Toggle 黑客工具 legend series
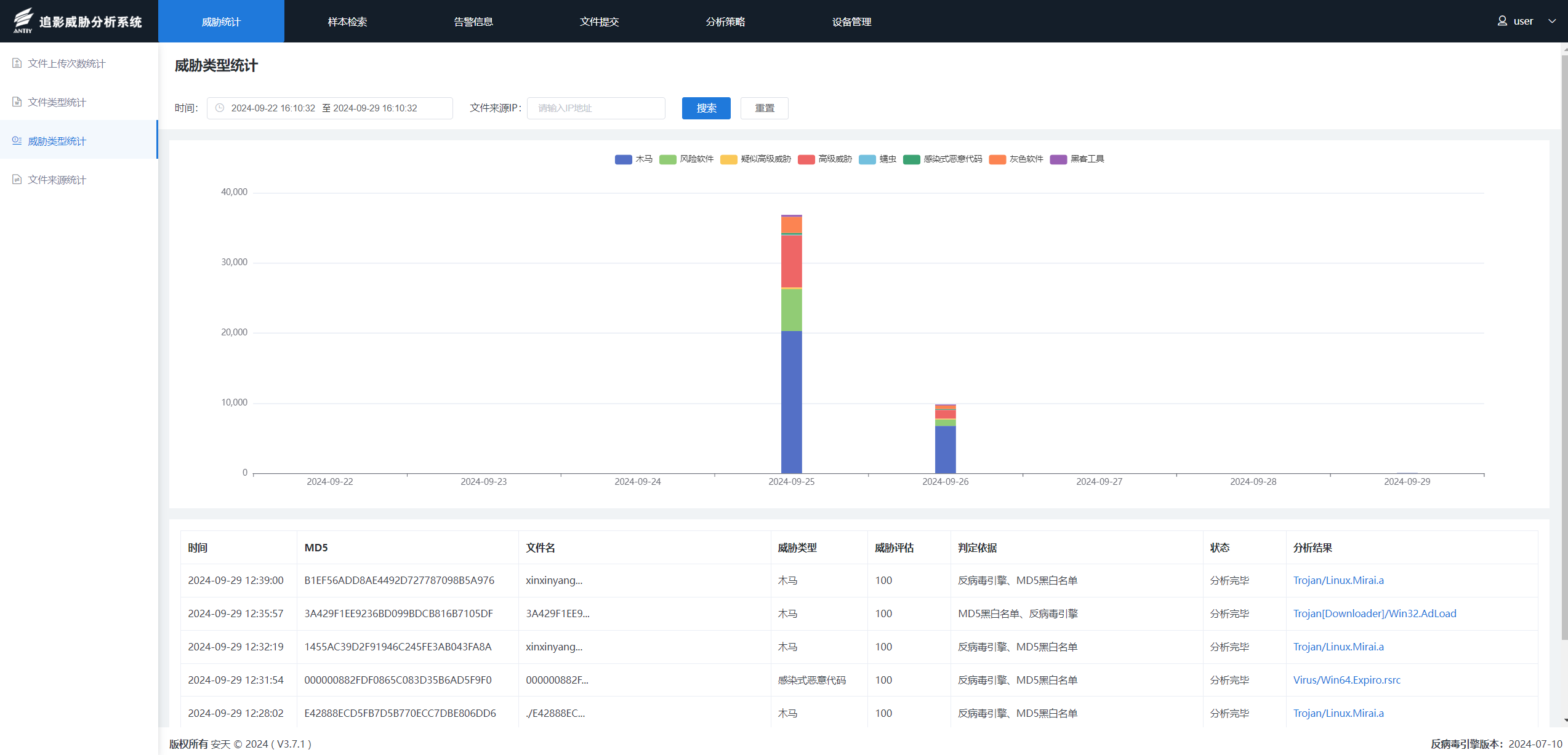This screenshot has height=755, width=1568. click(1077, 159)
